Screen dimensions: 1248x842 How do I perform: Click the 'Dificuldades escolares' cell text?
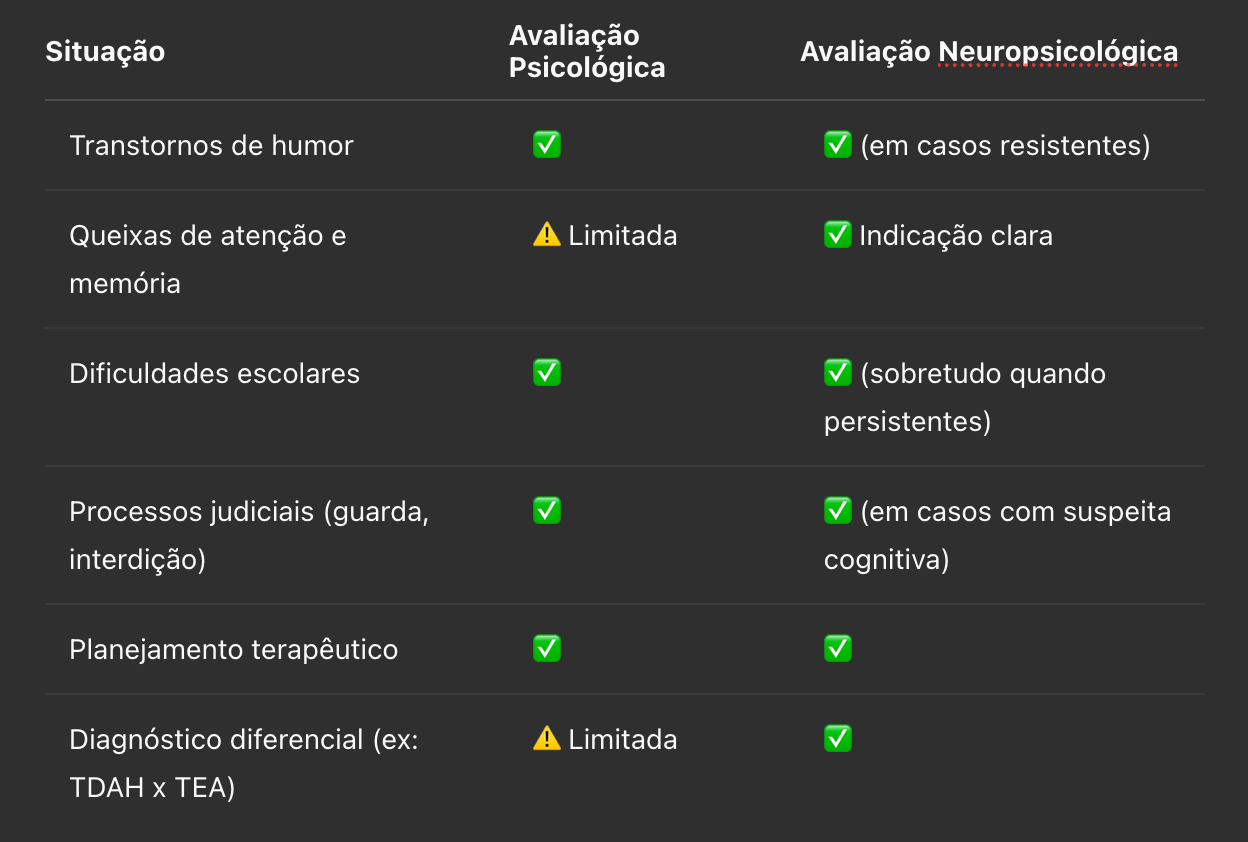pyautogui.click(x=215, y=374)
